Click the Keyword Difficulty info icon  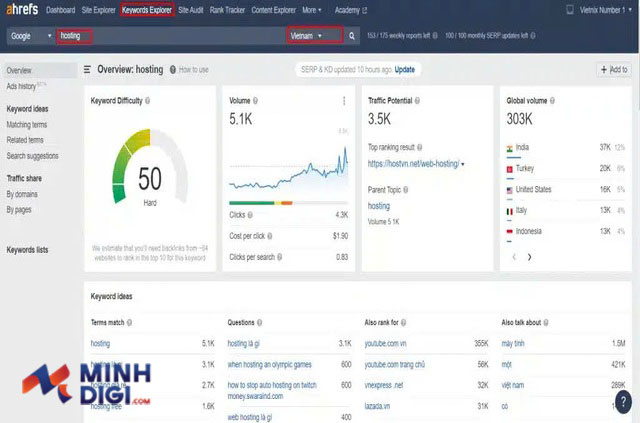pyautogui.click(x=148, y=100)
